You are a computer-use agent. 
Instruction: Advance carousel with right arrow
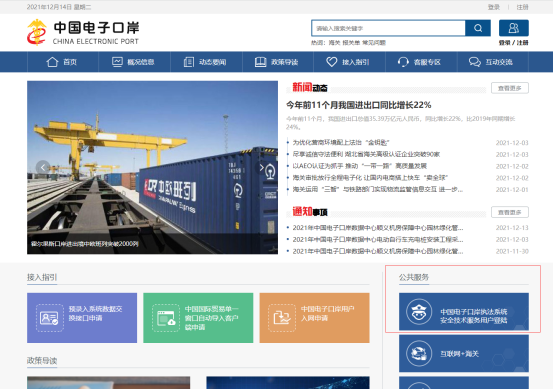tap(262, 167)
